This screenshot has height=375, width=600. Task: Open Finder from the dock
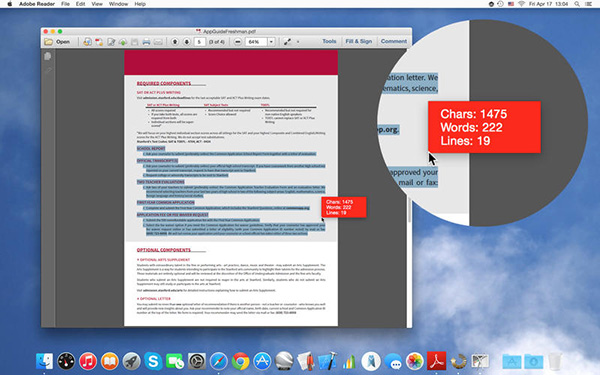point(44,361)
